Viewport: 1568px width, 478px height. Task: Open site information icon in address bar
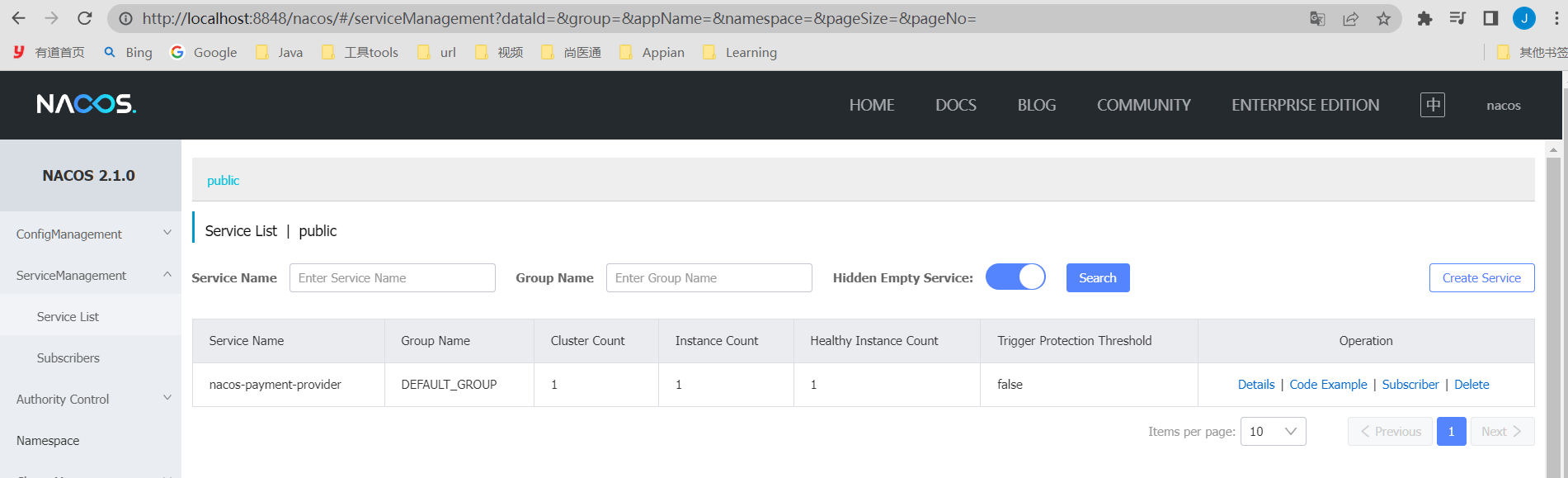[x=125, y=18]
